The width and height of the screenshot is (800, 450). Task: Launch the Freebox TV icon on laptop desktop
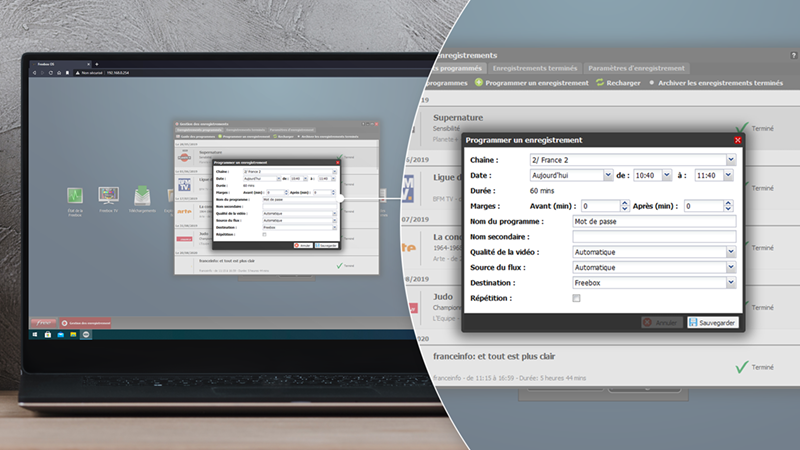(x=108, y=195)
